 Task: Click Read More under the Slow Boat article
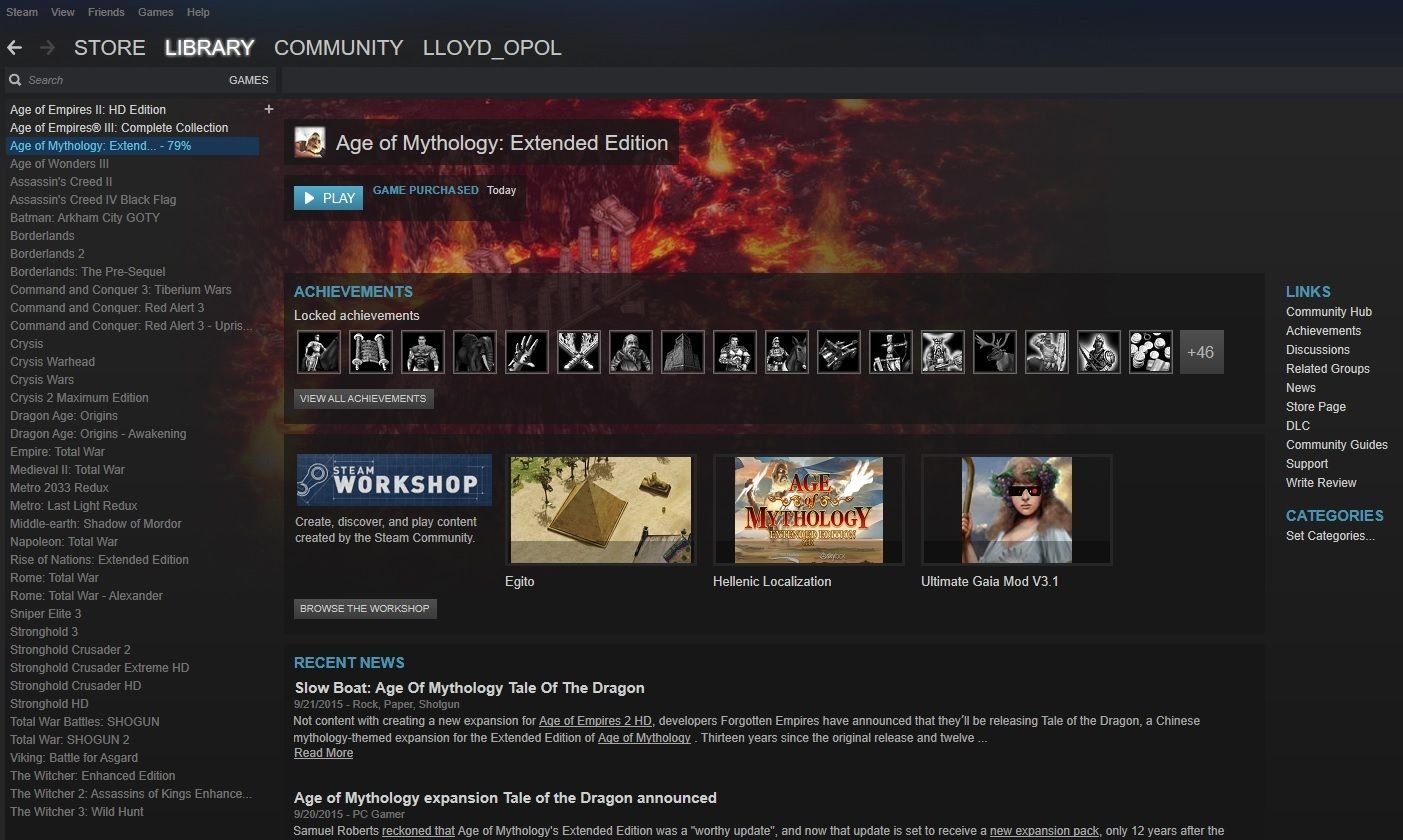pos(323,753)
